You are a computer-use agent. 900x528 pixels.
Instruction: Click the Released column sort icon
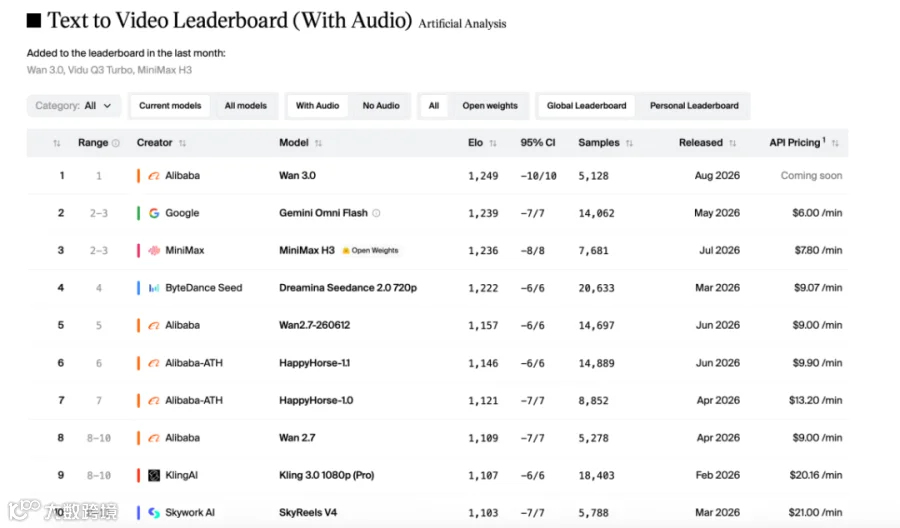(x=732, y=143)
